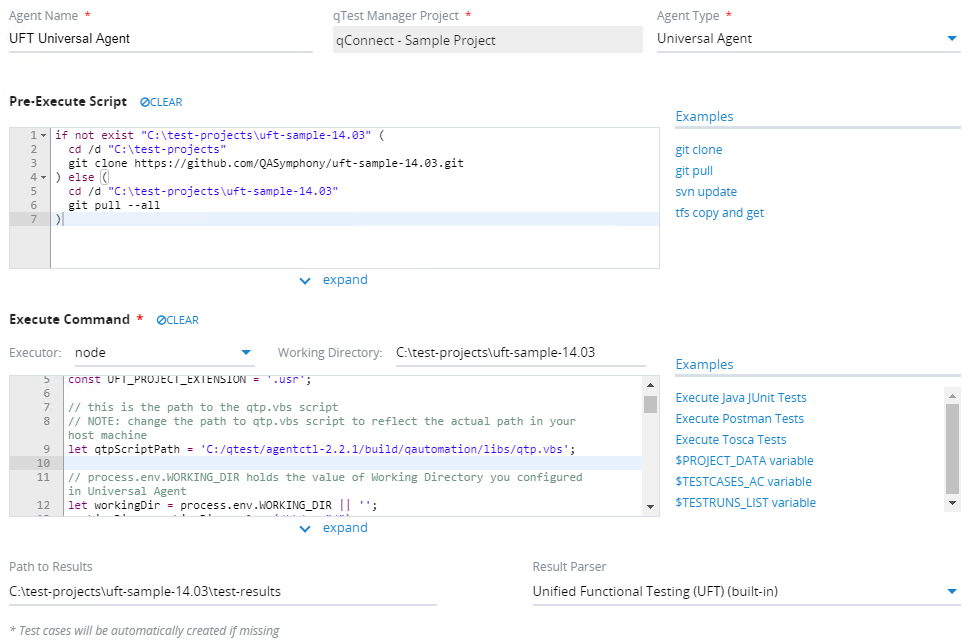This screenshot has width=974, height=643.
Task: Collapse code fold arrow on line 4
Action: (x=44, y=177)
